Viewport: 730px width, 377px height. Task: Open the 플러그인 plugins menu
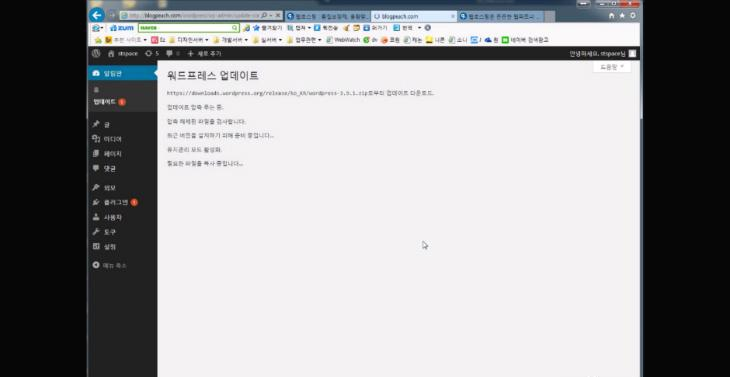122,202
